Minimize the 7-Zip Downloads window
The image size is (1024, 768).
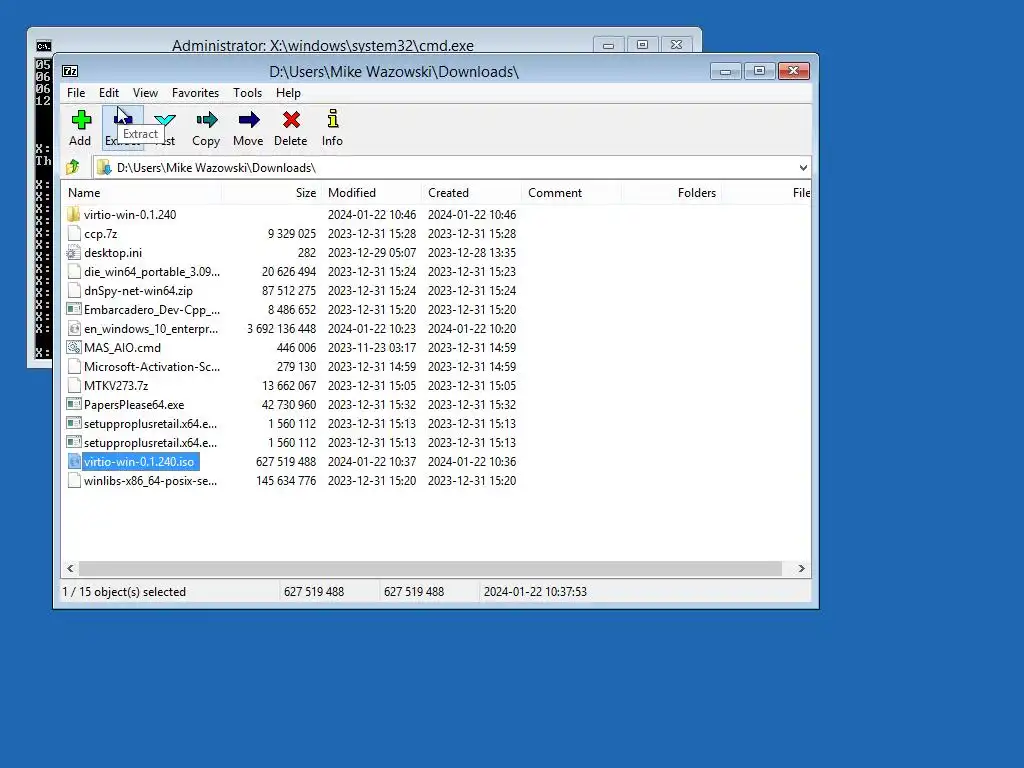tap(726, 71)
